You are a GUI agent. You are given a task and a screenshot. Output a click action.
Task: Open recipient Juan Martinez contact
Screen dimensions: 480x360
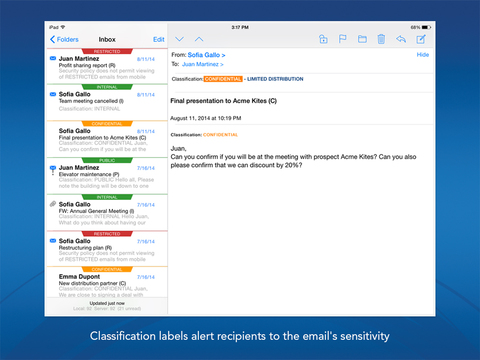[203, 64]
